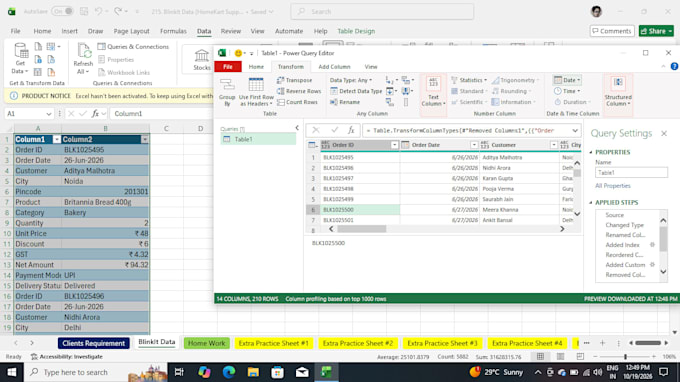Click Count Rows in Power Query

tap(297, 102)
